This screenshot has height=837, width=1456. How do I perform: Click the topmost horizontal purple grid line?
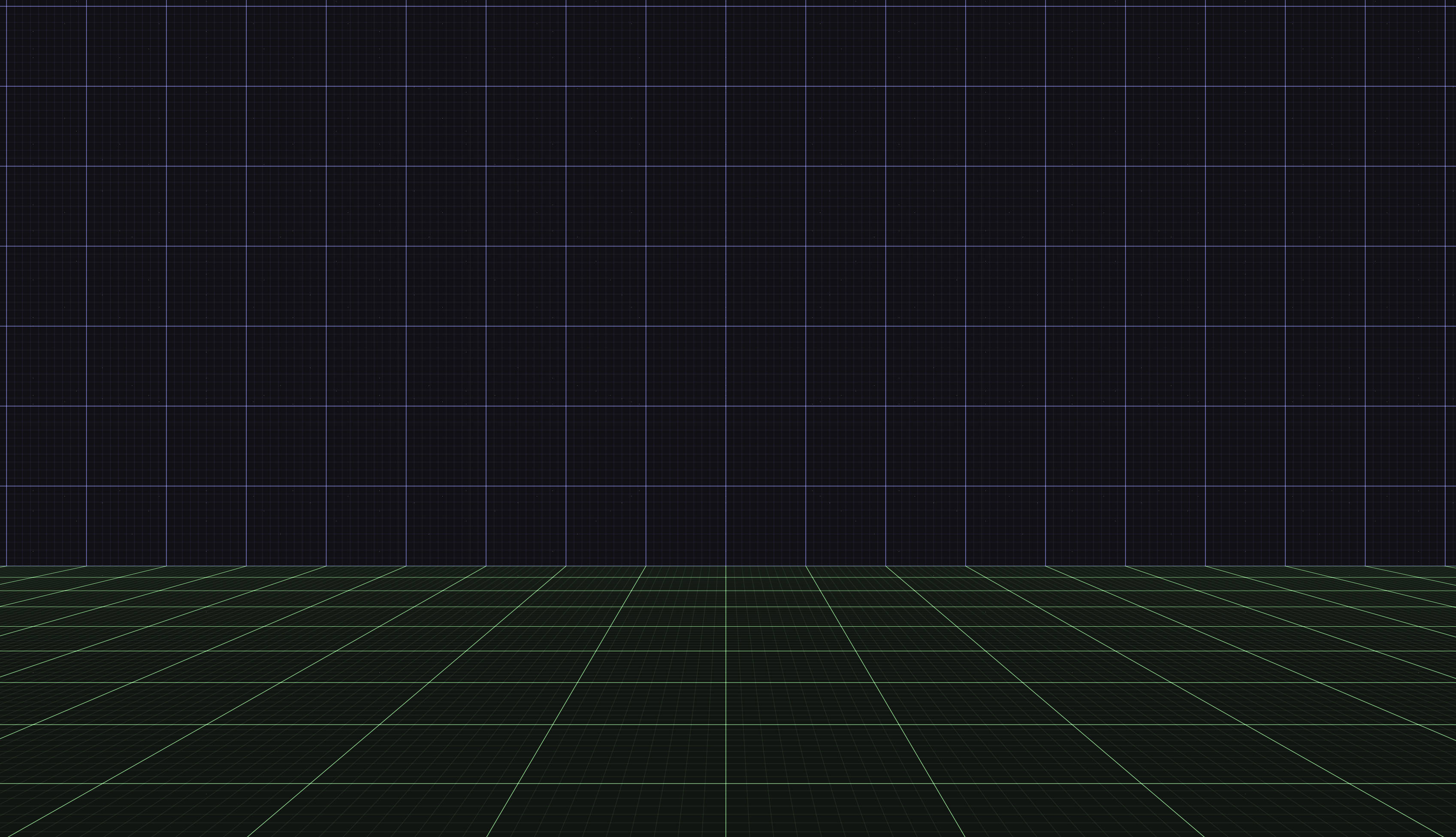(689, 6)
